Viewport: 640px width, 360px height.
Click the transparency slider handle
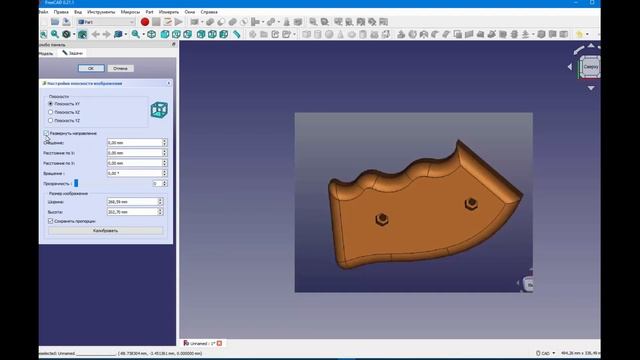pyautogui.click(x=76, y=184)
